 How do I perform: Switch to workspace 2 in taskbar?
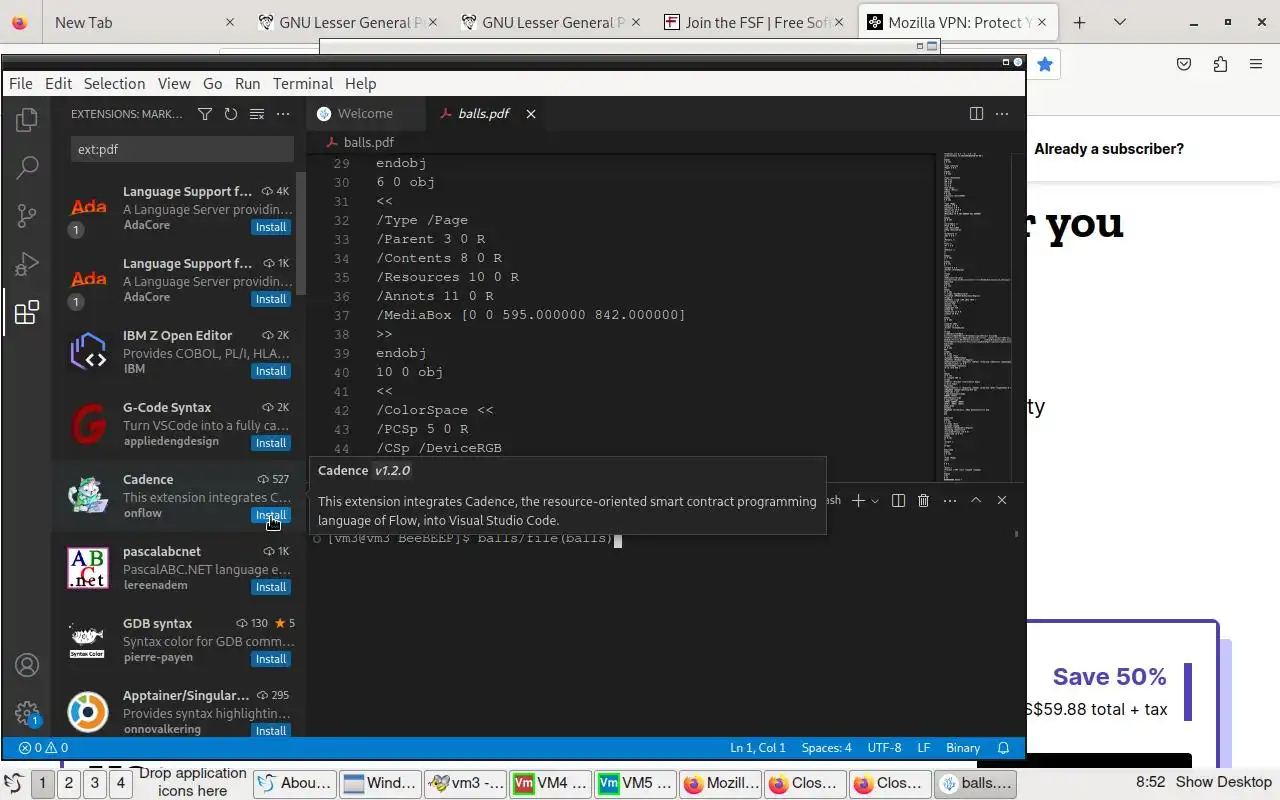point(68,783)
